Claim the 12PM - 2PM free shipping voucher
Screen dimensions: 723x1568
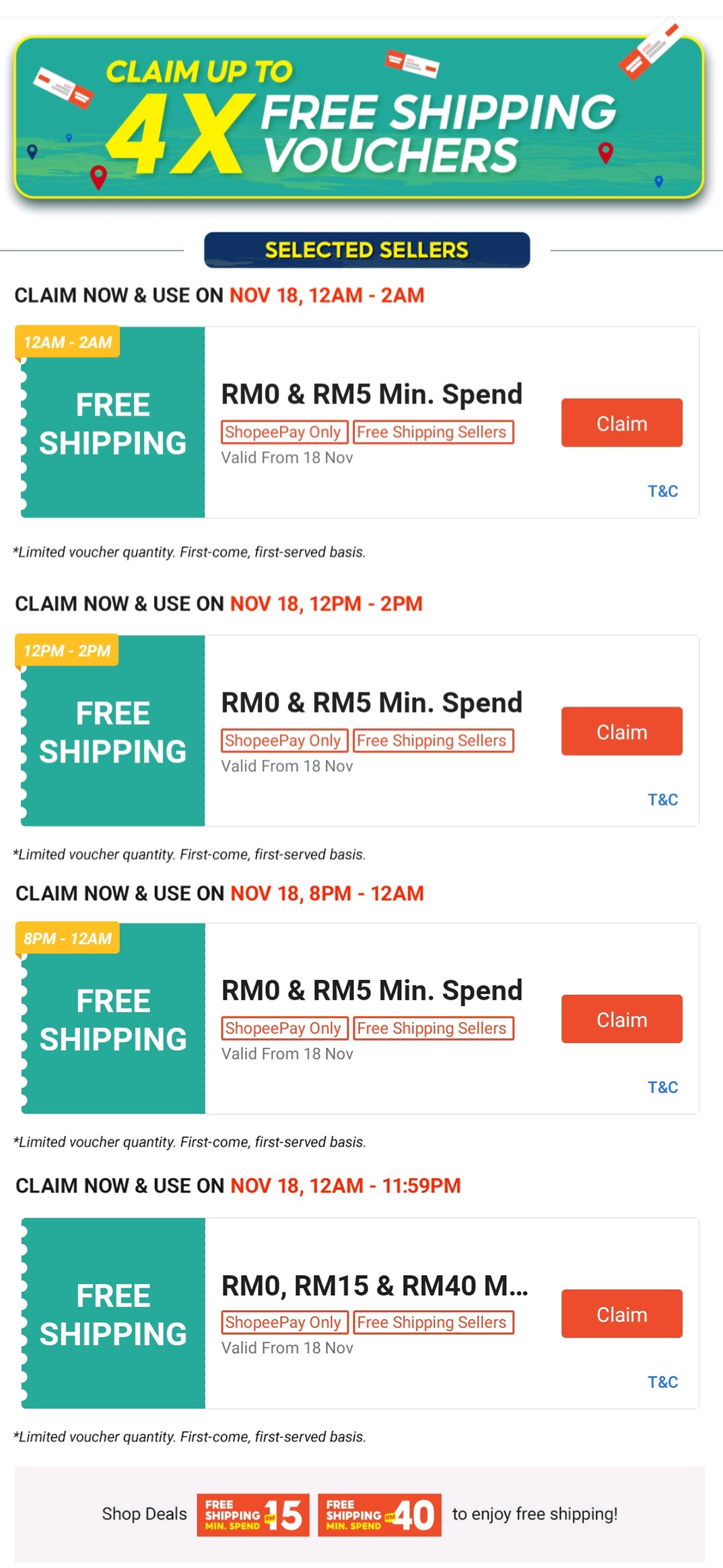click(621, 731)
